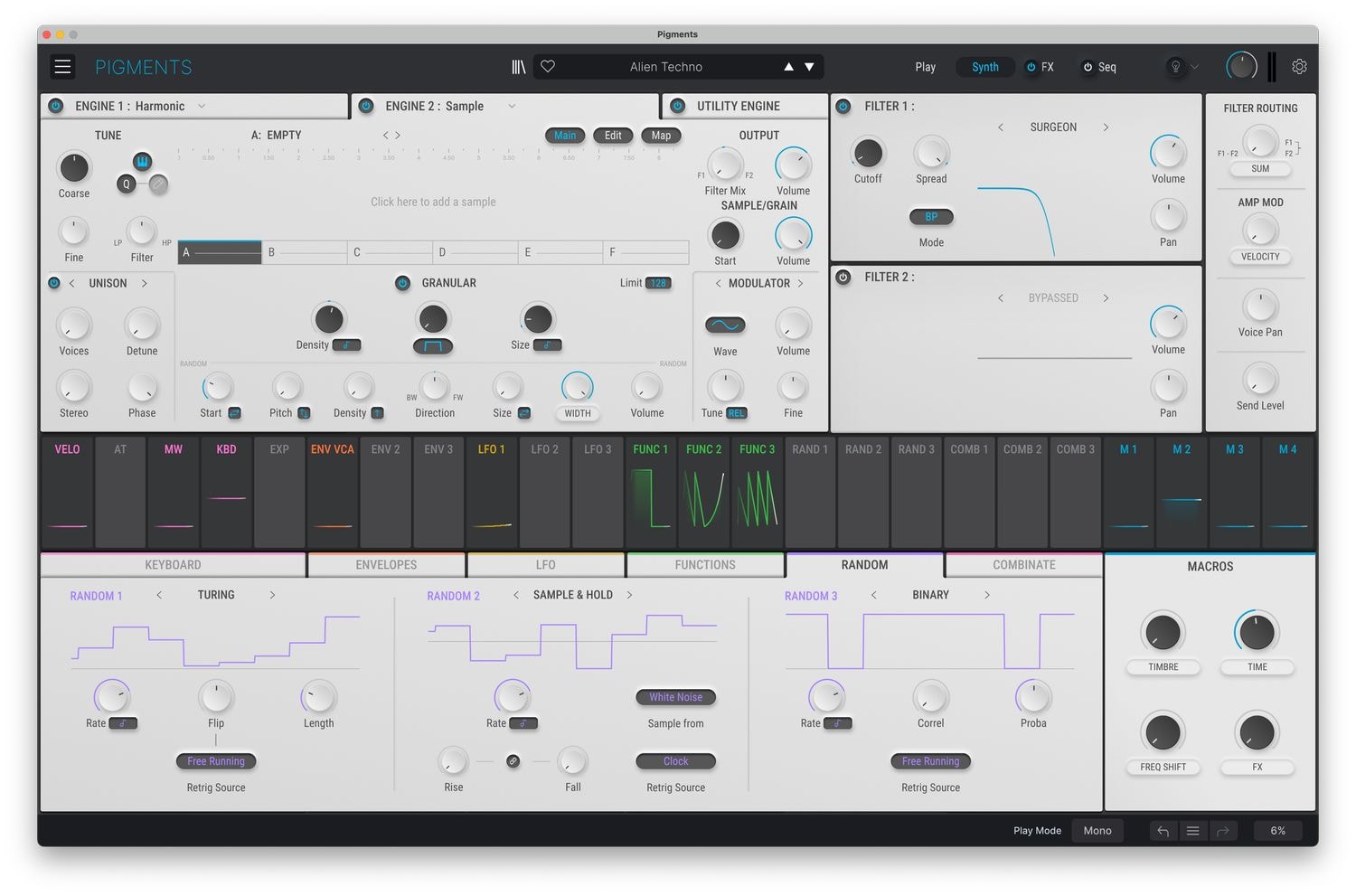Screen dimensions: 1356x896
Task: Click the sound design tips lightbulb icon
Action: tap(1175, 67)
